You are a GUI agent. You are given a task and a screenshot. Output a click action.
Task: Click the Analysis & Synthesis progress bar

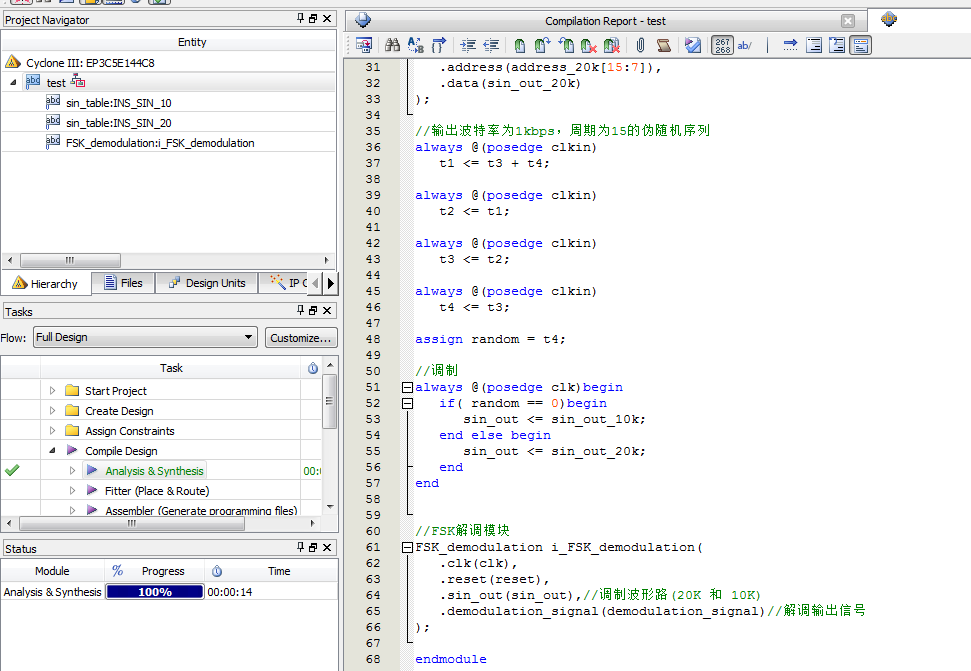(152, 591)
